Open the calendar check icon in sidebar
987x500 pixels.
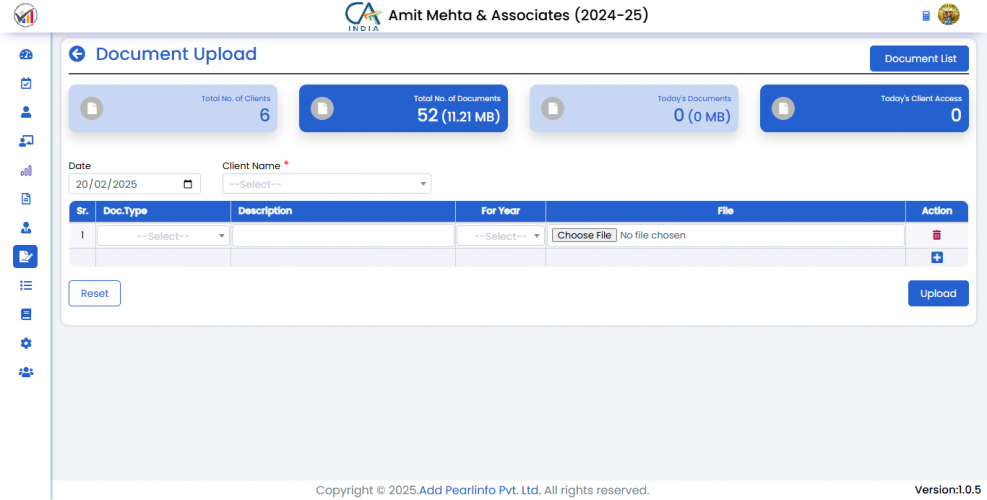point(26,83)
